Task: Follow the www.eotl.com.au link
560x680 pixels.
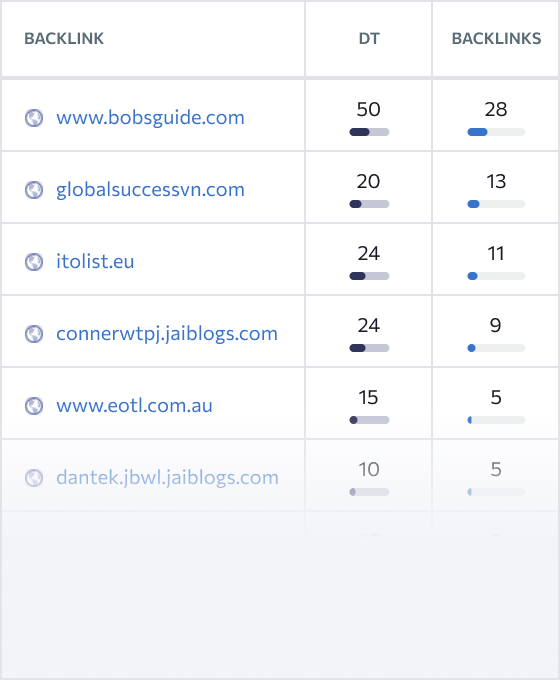Action: click(134, 405)
